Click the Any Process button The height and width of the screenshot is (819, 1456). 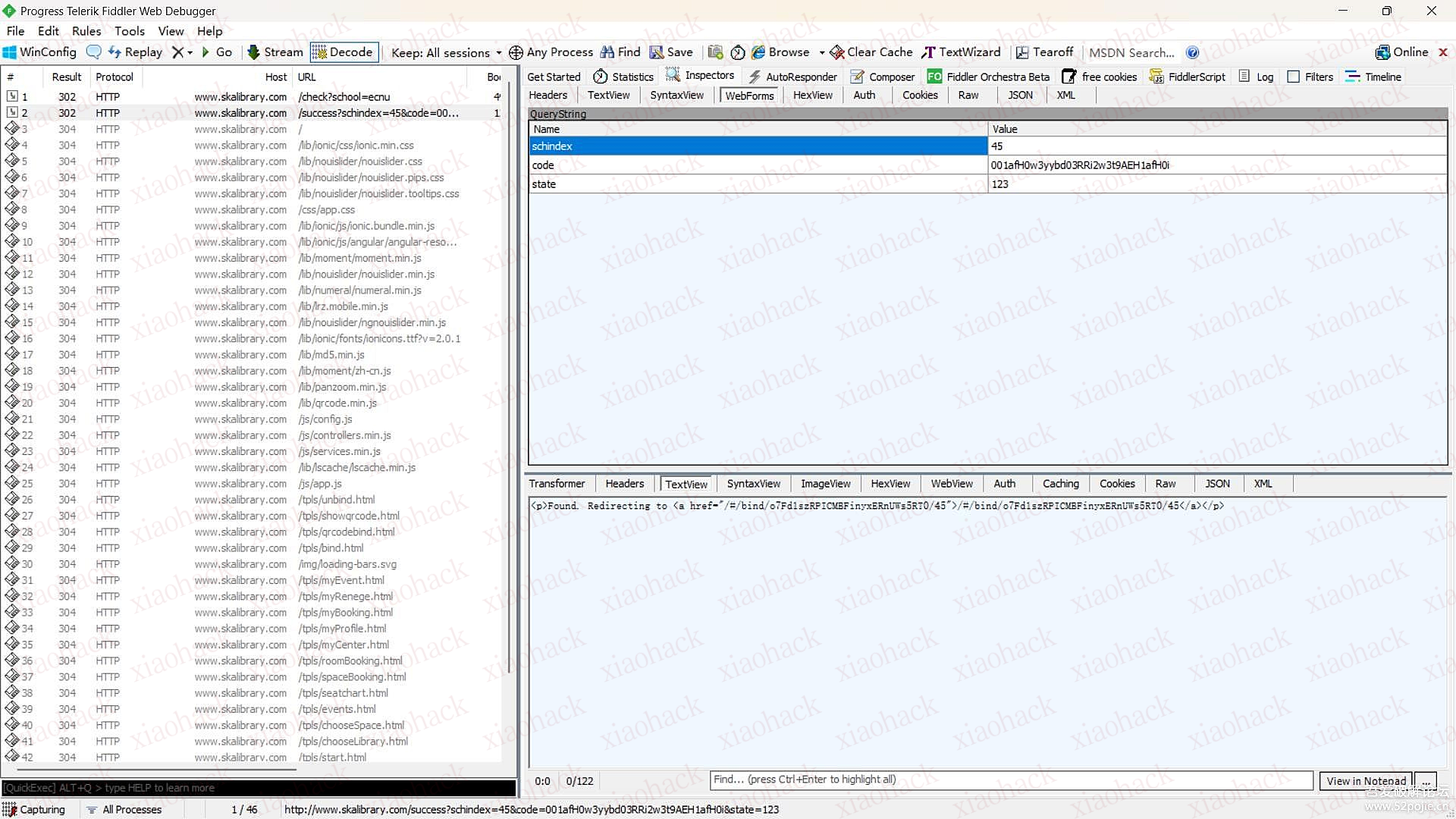(x=551, y=52)
